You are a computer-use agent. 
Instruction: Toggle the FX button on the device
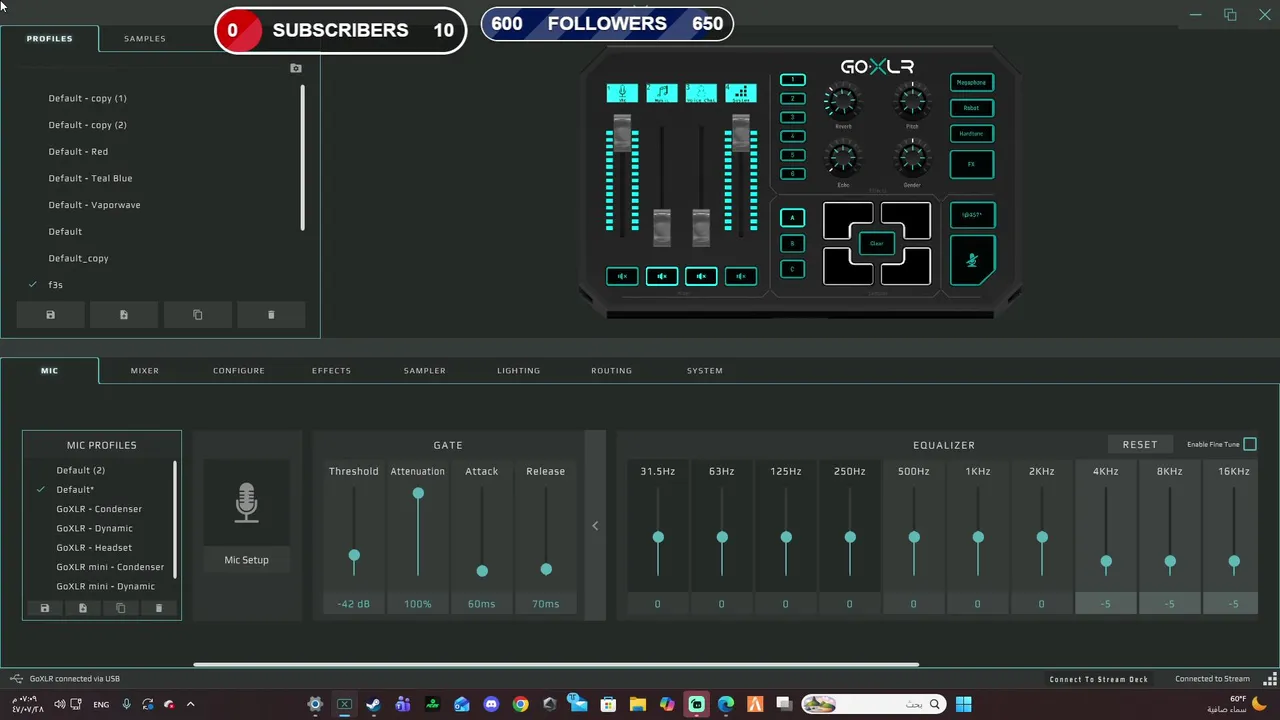[972, 164]
